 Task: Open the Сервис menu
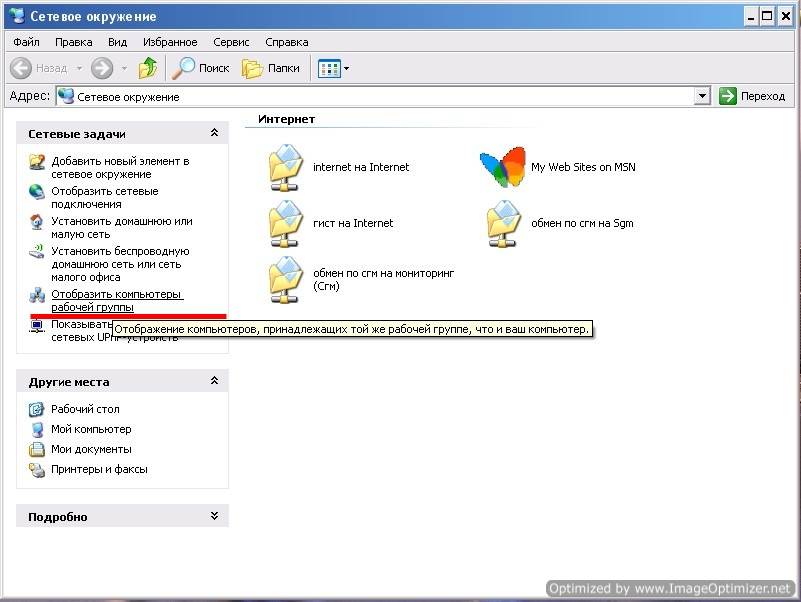(x=232, y=42)
